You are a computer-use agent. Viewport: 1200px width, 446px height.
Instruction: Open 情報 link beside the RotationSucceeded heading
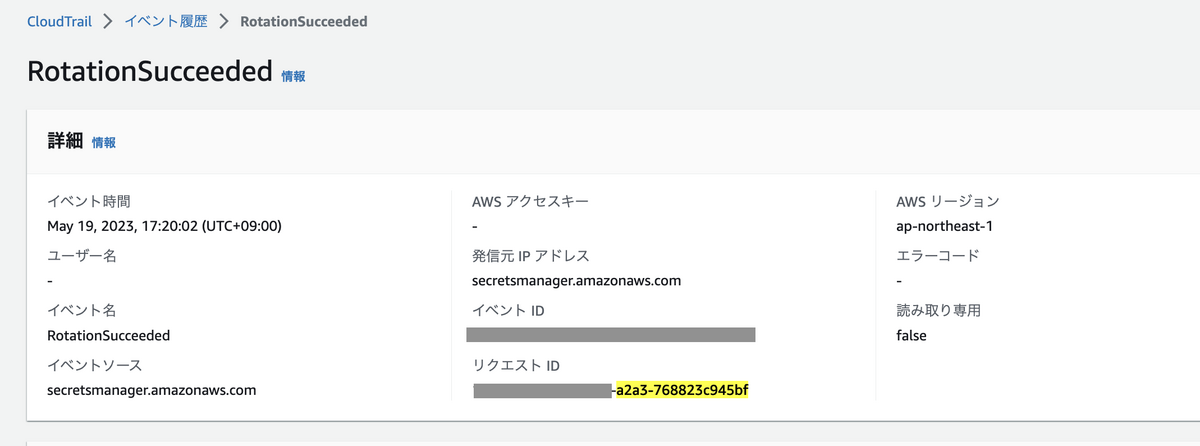point(293,76)
